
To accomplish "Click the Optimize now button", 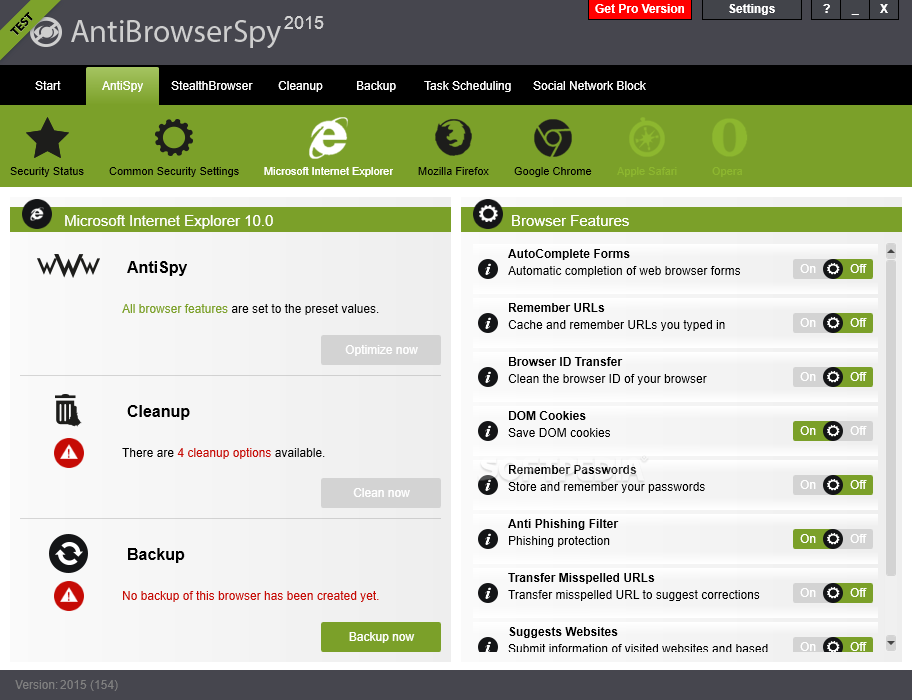I will point(381,350).
